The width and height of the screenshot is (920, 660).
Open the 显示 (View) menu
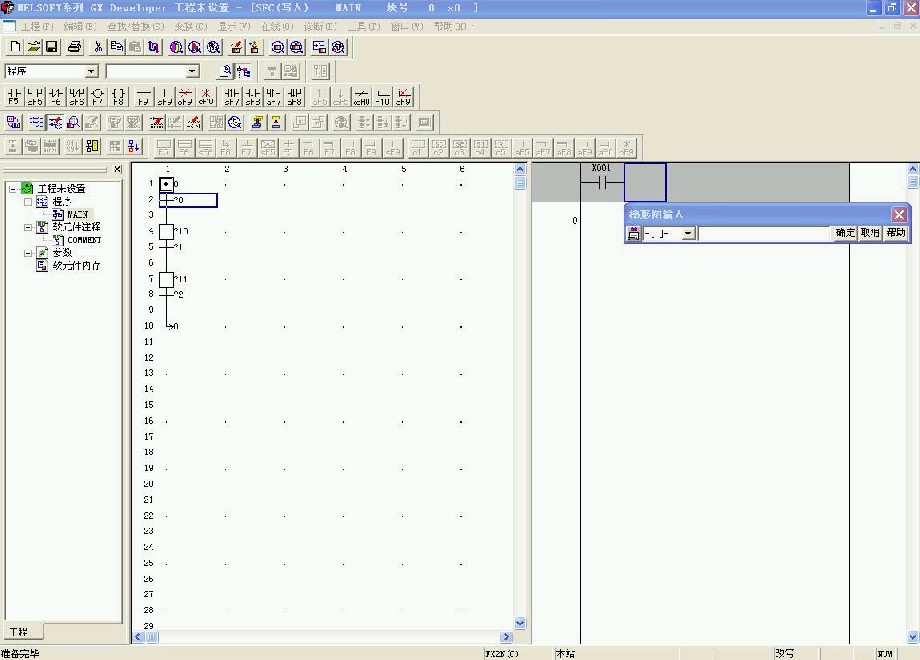[x=234, y=25]
